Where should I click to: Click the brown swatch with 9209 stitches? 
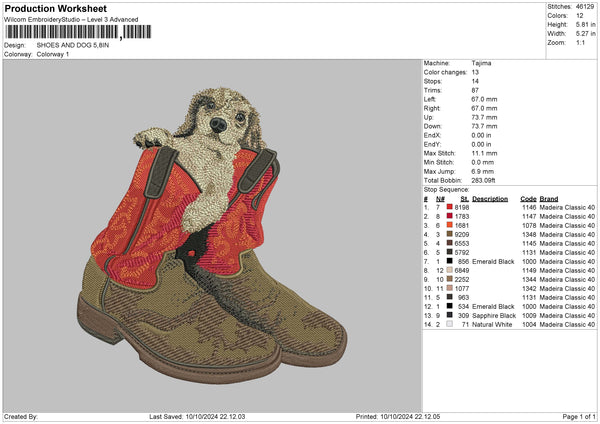[450, 233]
